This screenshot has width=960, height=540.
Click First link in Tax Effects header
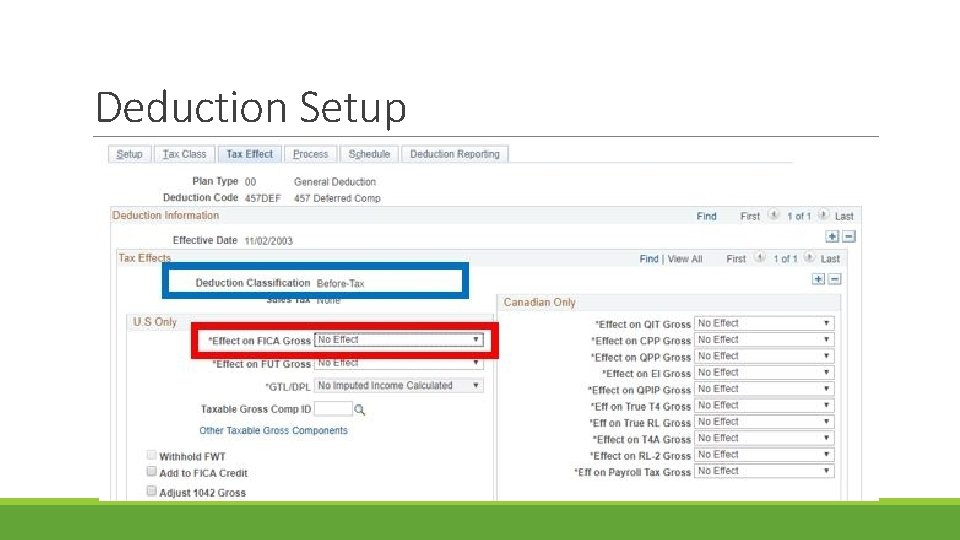pos(736,259)
